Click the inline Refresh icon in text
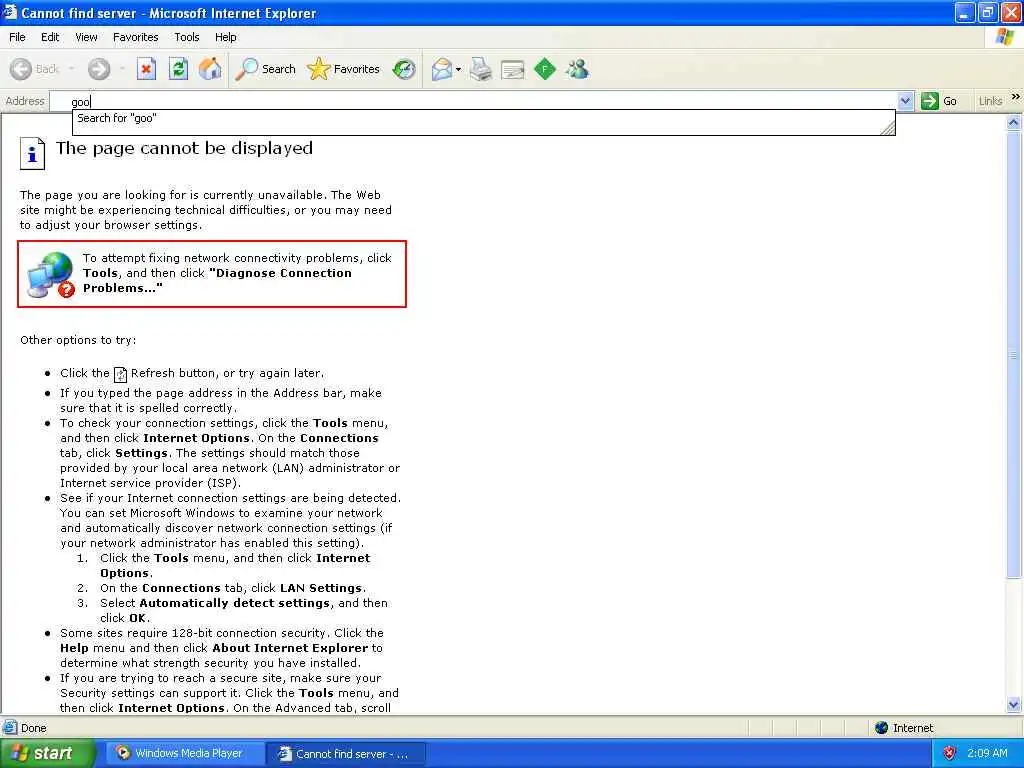This screenshot has width=1024, height=768. 120,374
